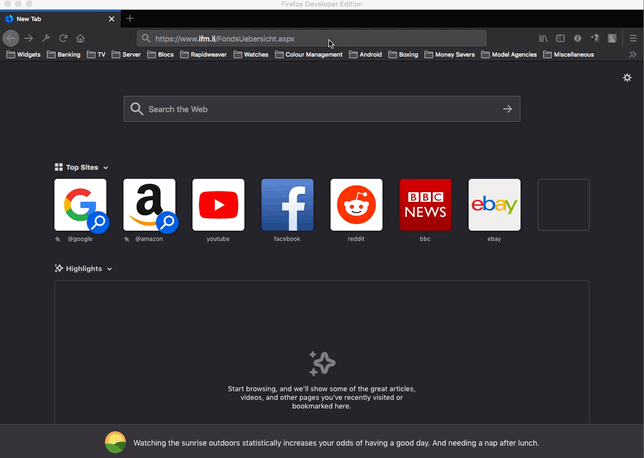Click the search arrow submit button
This screenshot has width=644, height=458.
[x=507, y=109]
